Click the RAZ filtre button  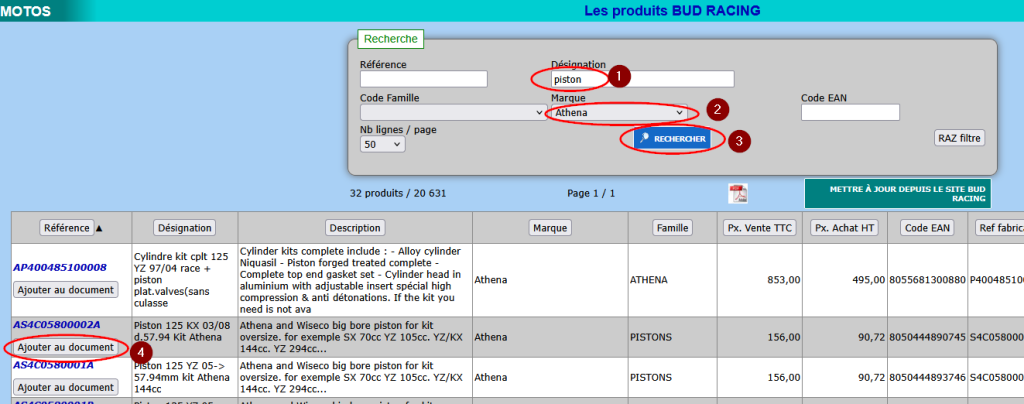coord(959,138)
